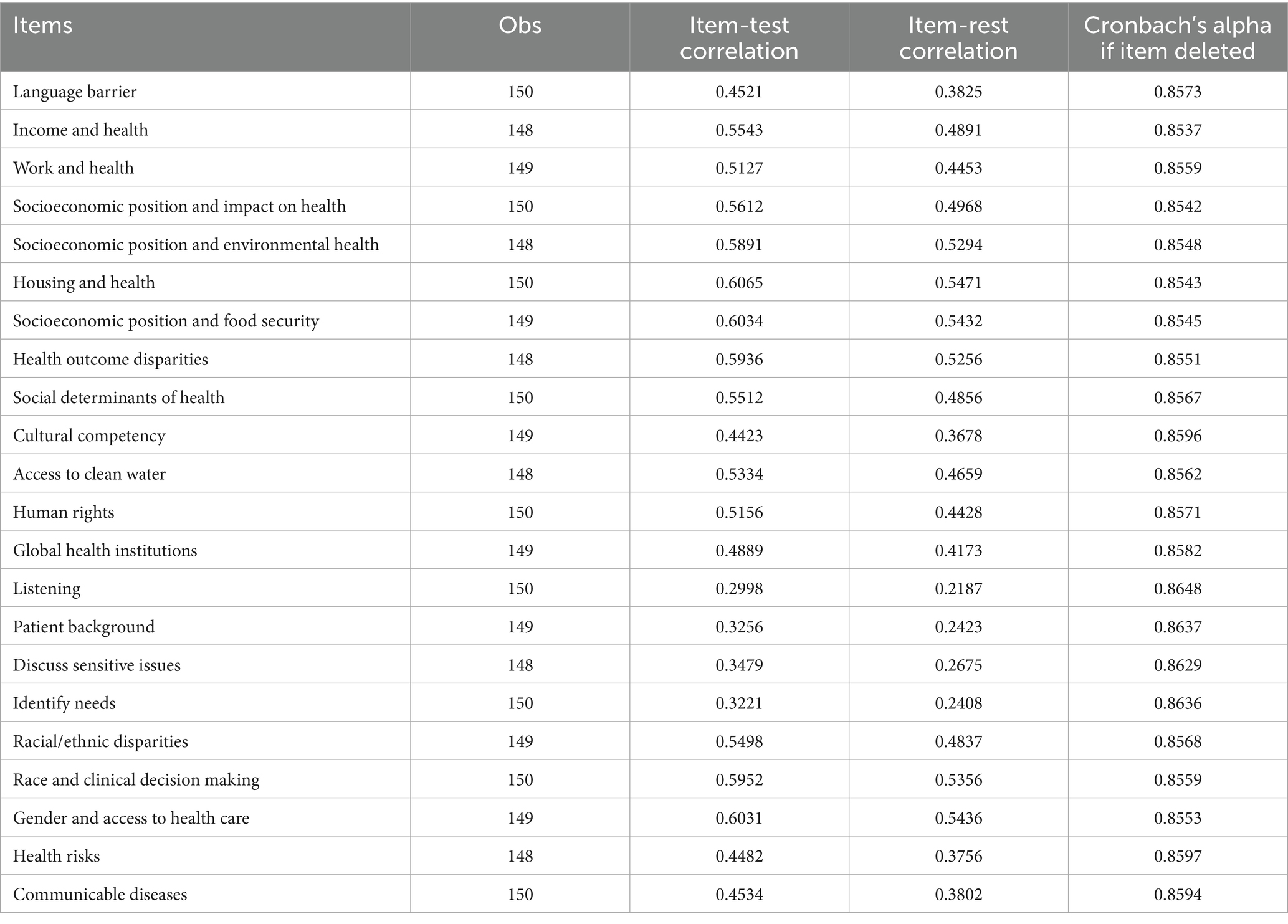Screen dimensions: 1288x924
Task: Select Race and clinical decision making
Action: click(x=136, y=779)
